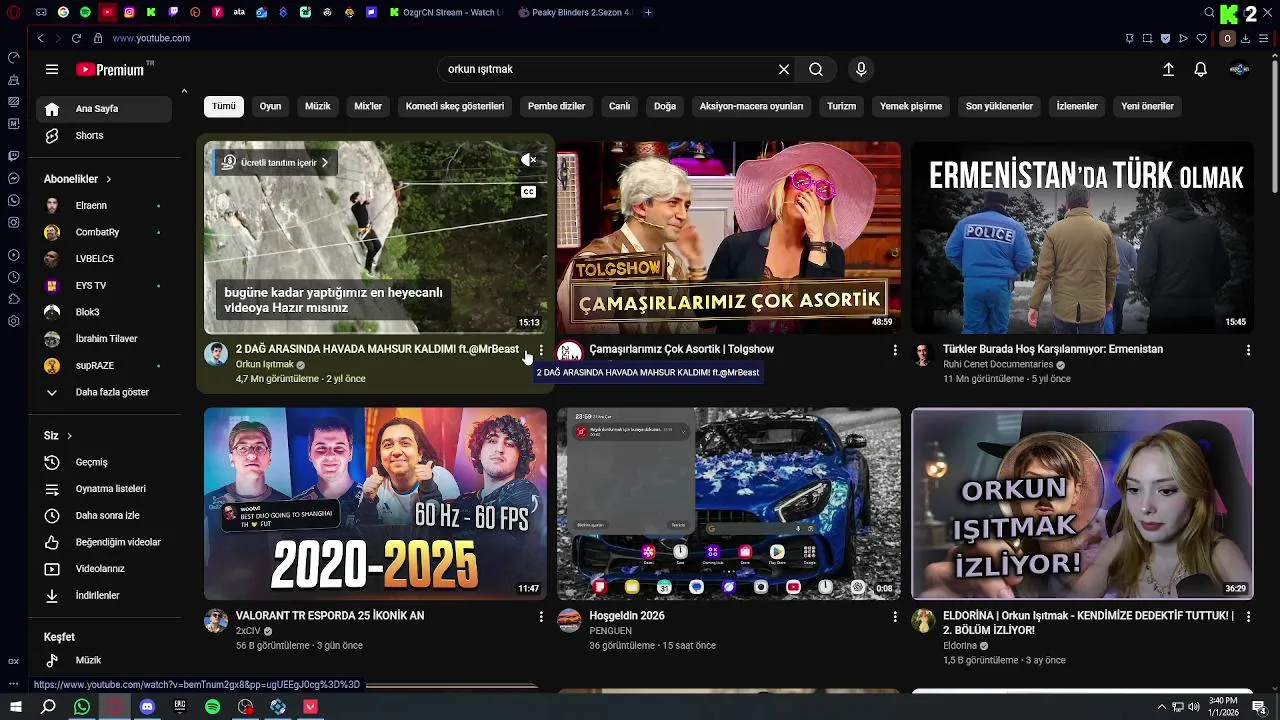Open options menu for 'Çamaşırlarımız Çok Asortik' video

(895, 350)
